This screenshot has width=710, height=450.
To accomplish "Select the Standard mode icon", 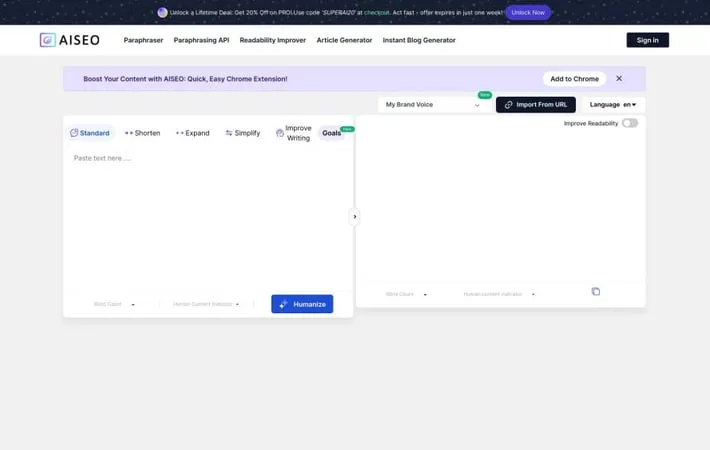I will pyautogui.click(x=74, y=133).
